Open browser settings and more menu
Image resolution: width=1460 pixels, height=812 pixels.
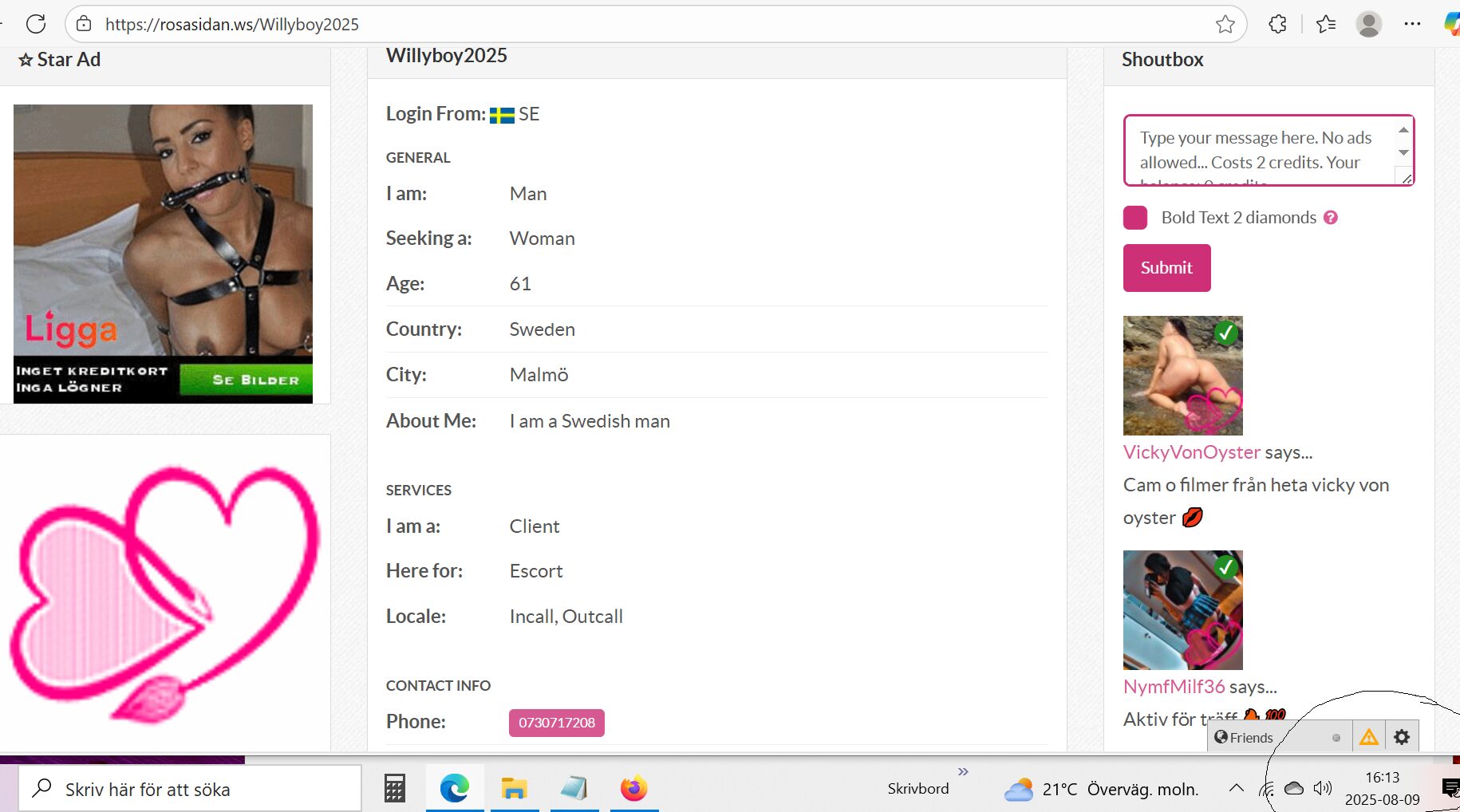[x=1412, y=24]
